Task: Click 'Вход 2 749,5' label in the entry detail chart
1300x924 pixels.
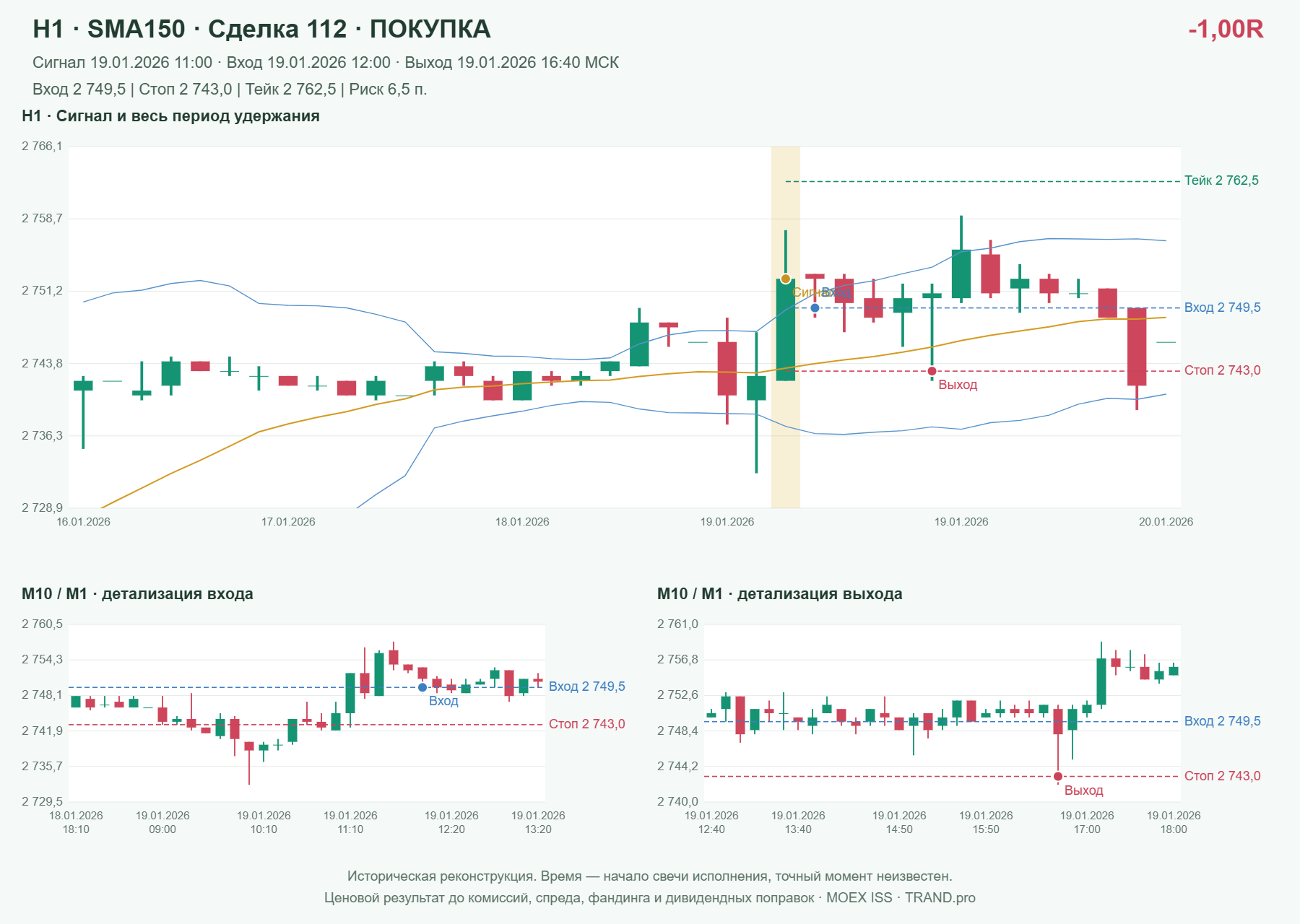Action: pyautogui.click(x=586, y=687)
